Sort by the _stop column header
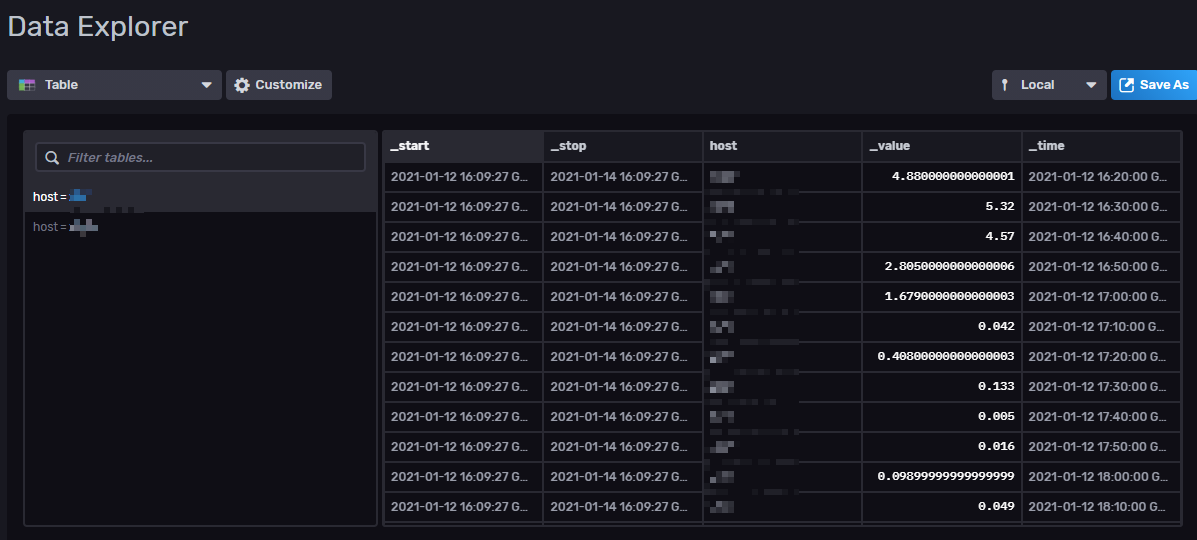Image resolution: width=1197 pixels, height=540 pixels. tap(622, 146)
